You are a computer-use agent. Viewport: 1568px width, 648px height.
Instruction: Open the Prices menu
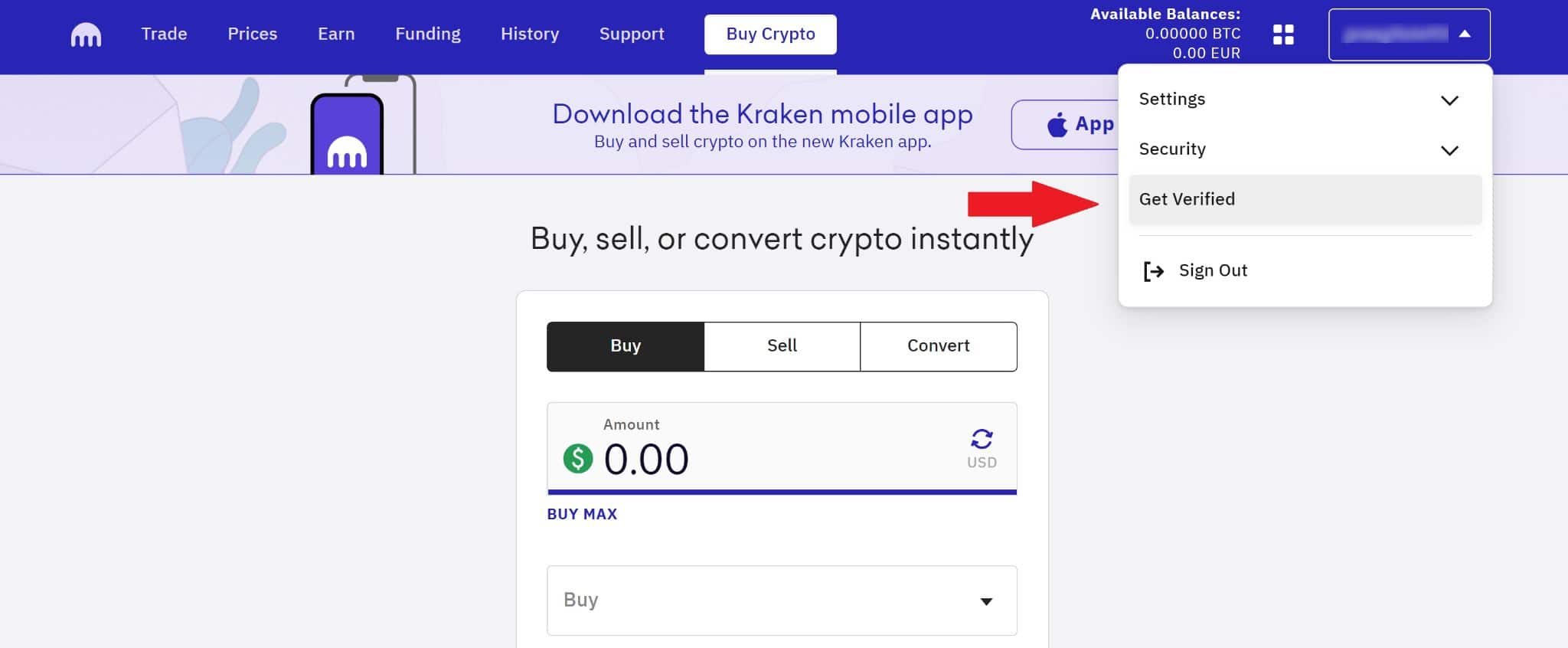[x=252, y=34]
